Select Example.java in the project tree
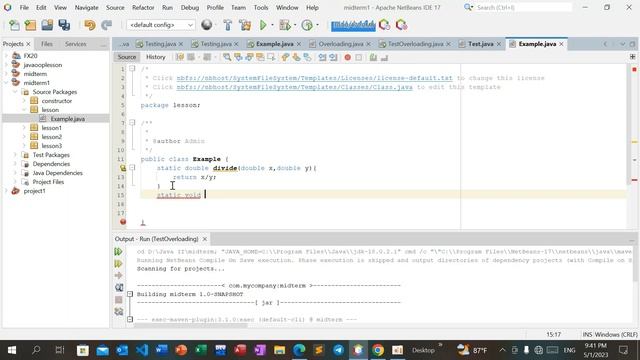The width and height of the screenshot is (640, 360). coord(67,119)
